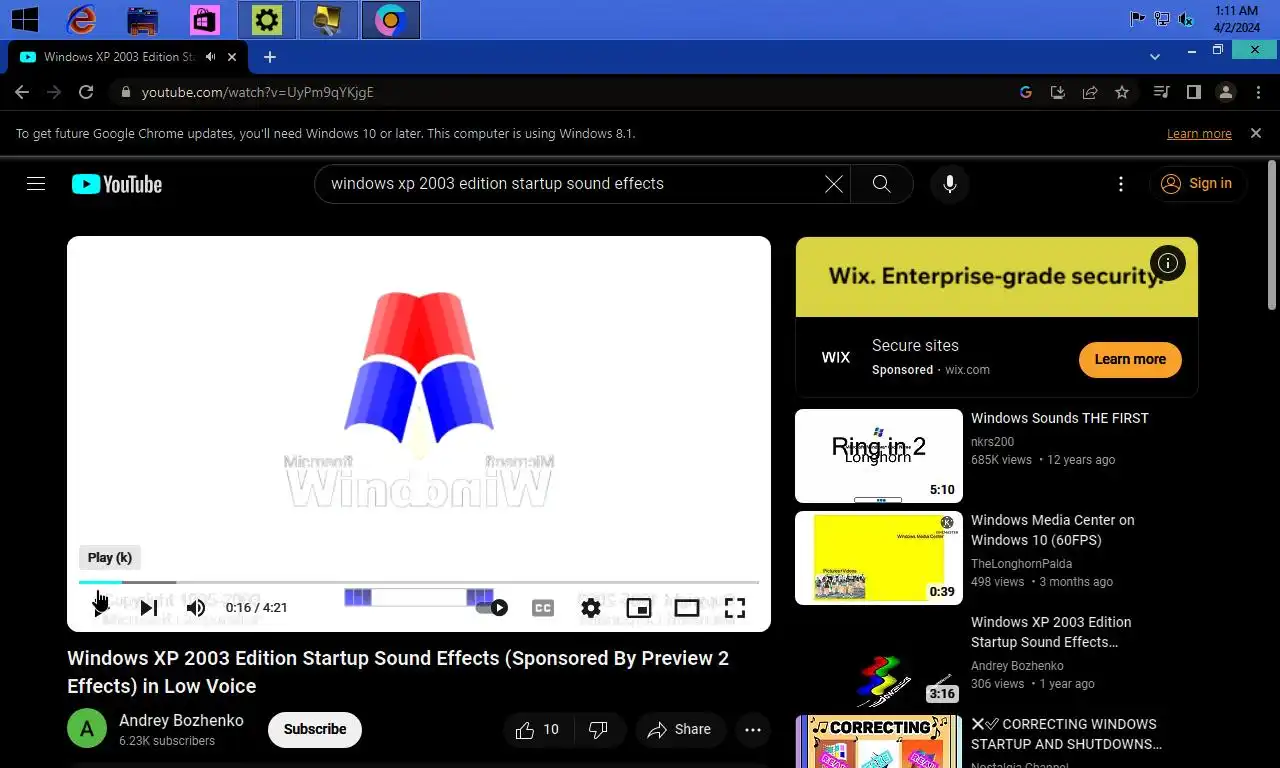
Task: Mute tab via speaker icon on tab
Action: tap(210, 57)
